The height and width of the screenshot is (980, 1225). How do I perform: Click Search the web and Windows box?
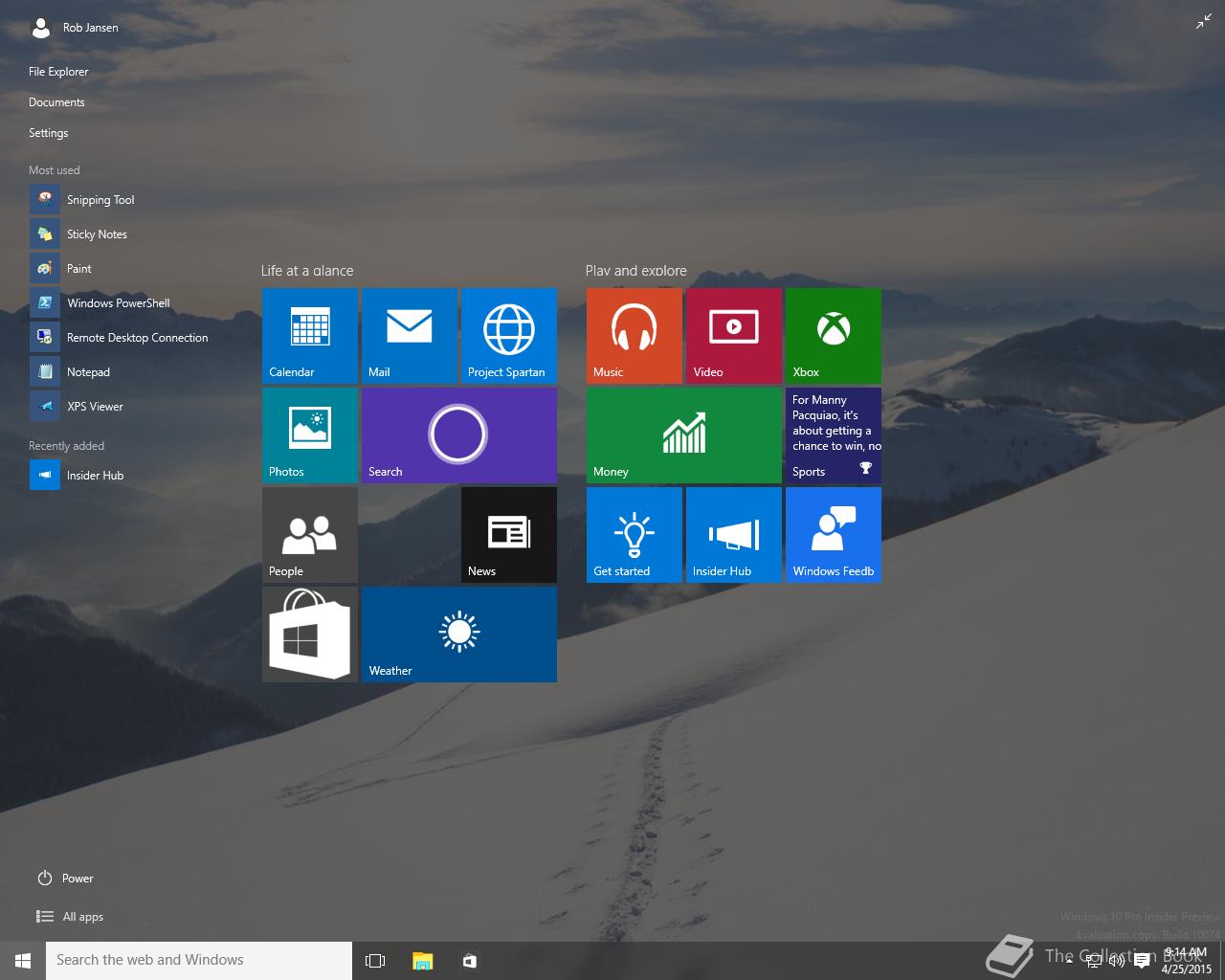pos(199,961)
